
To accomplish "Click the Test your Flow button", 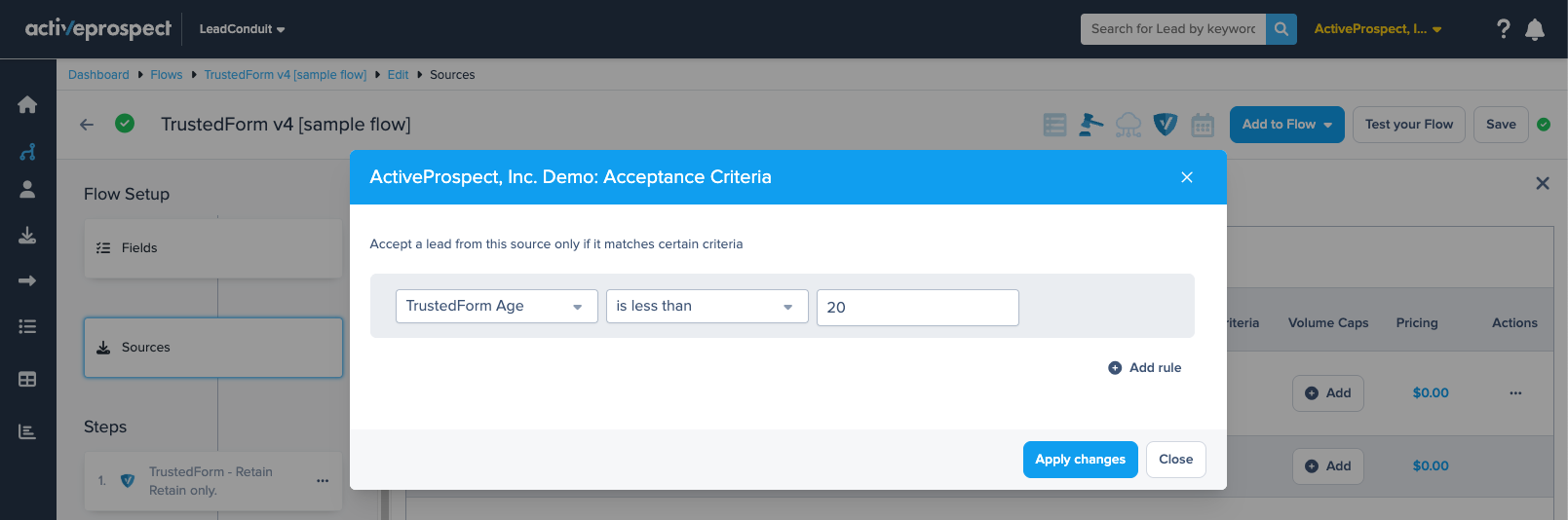I will point(1408,125).
